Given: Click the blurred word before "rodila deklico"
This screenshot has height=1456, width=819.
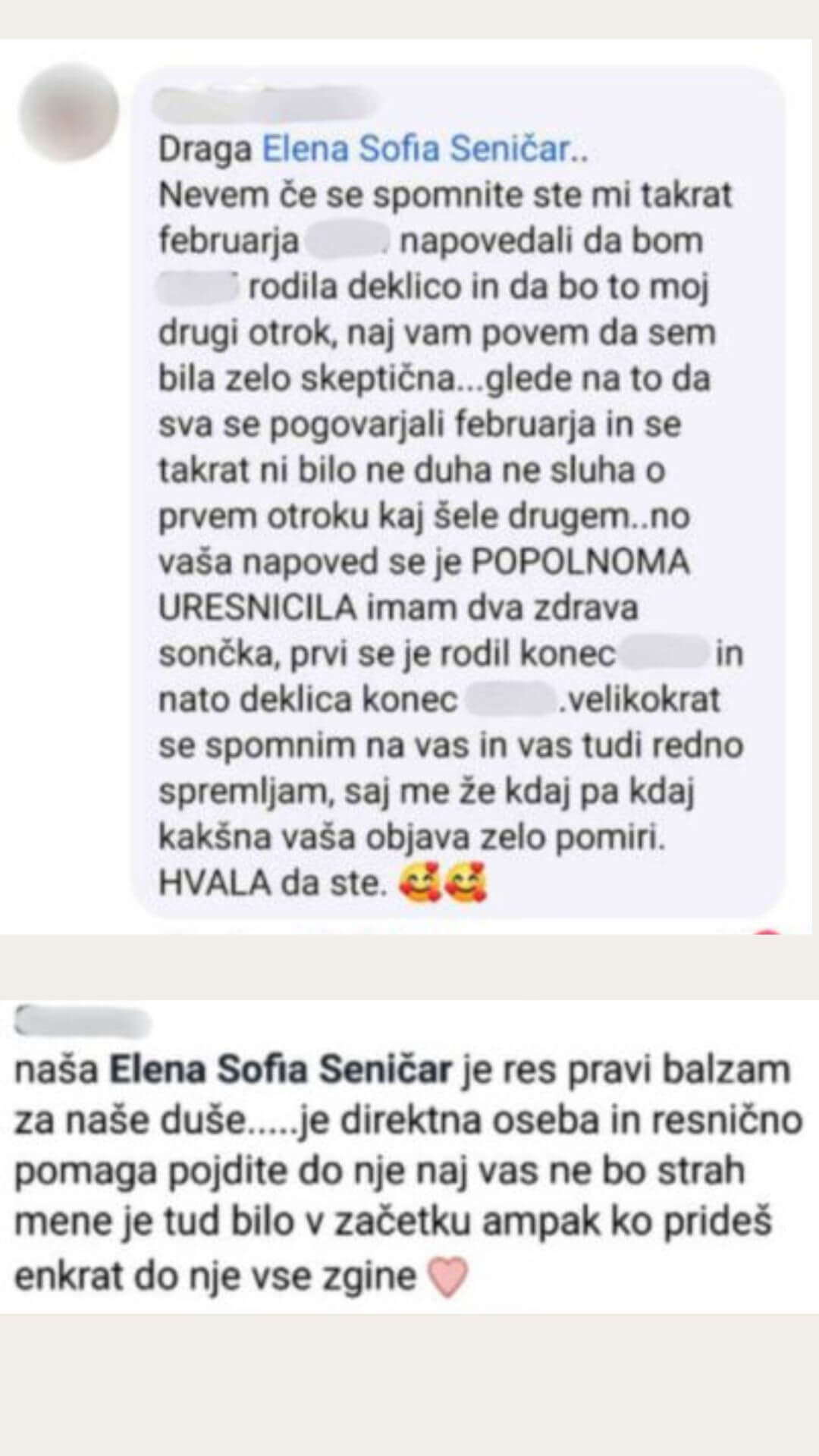Looking at the screenshot, I should point(199,287).
